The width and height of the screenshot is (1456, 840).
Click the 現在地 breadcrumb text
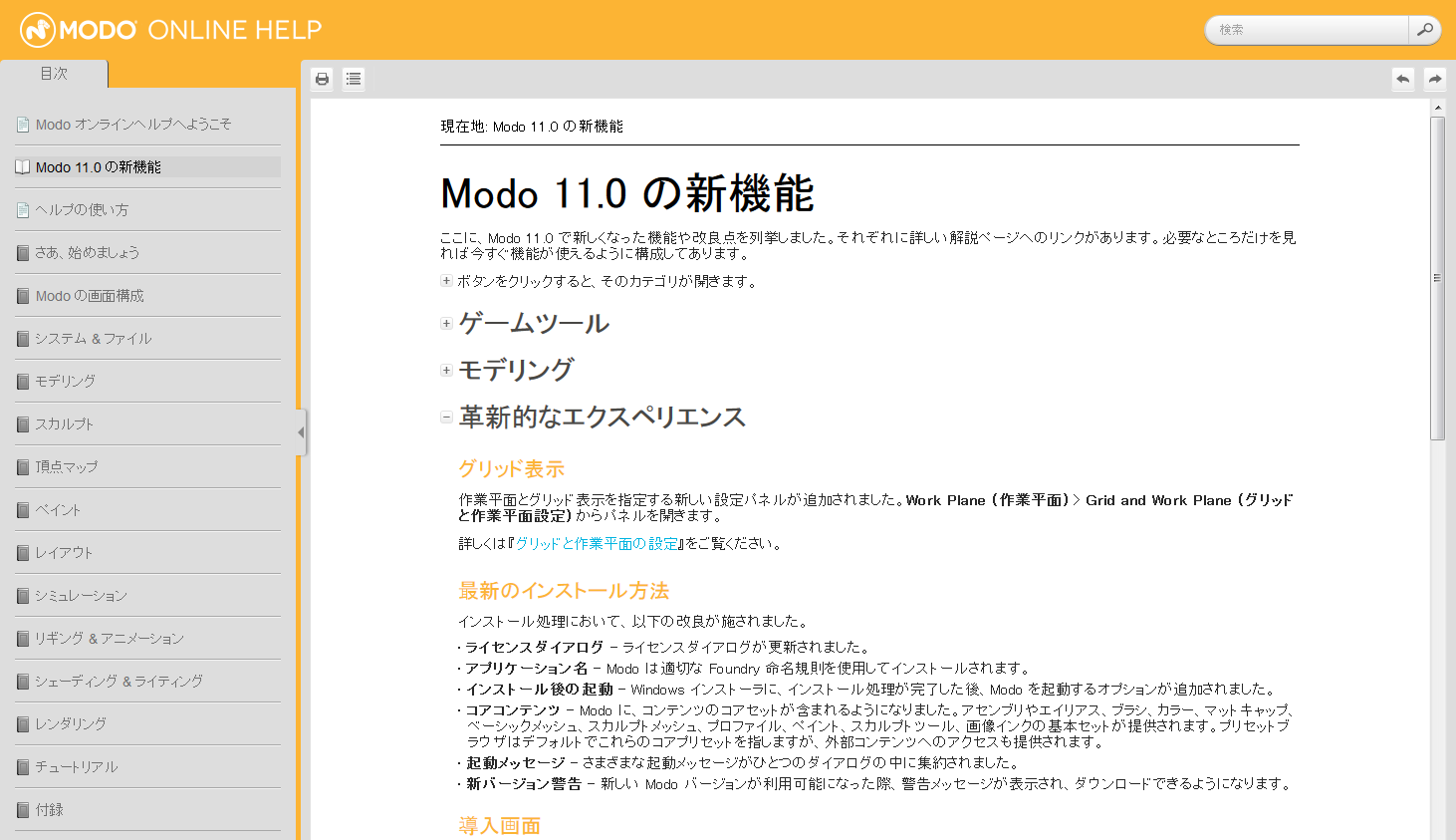pos(532,127)
